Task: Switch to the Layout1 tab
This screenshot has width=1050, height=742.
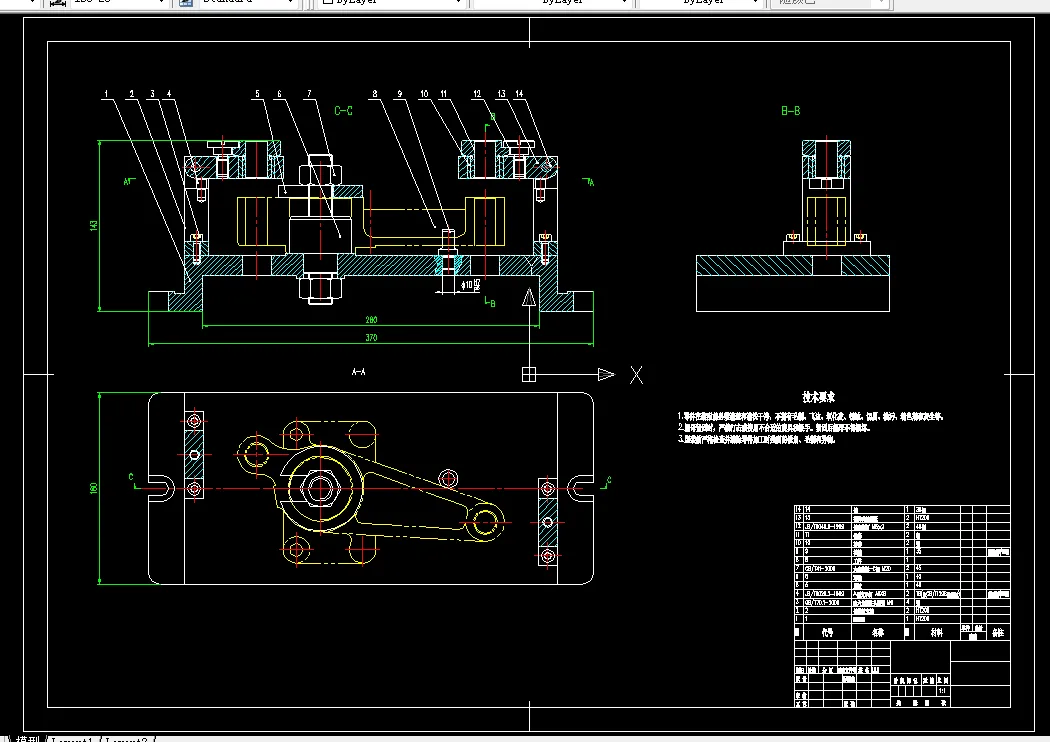Action: [x=72, y=739]
